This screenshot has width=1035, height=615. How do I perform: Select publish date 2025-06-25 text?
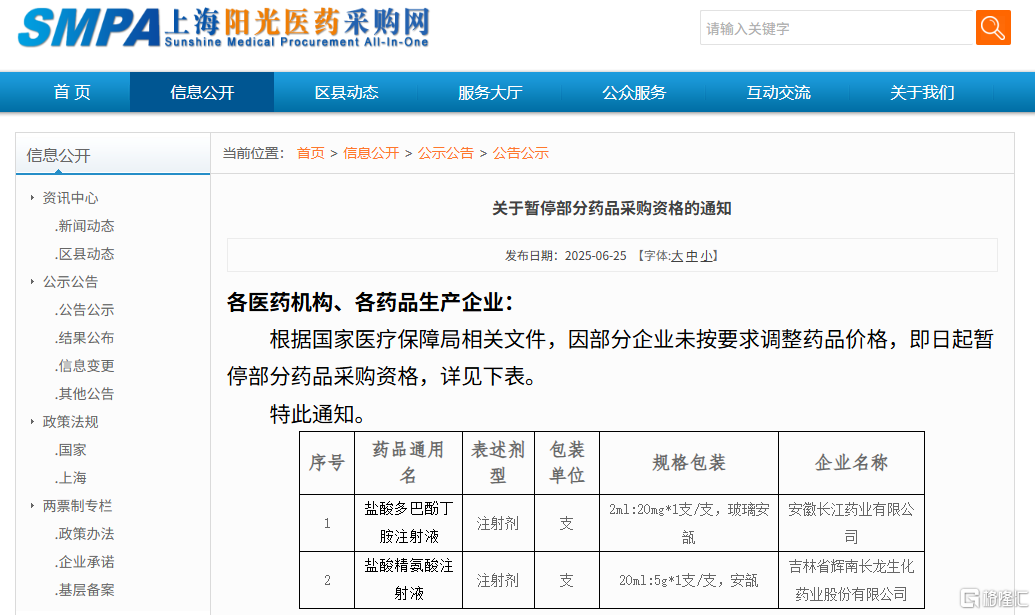pyautogui.click(x=595, y=256)
